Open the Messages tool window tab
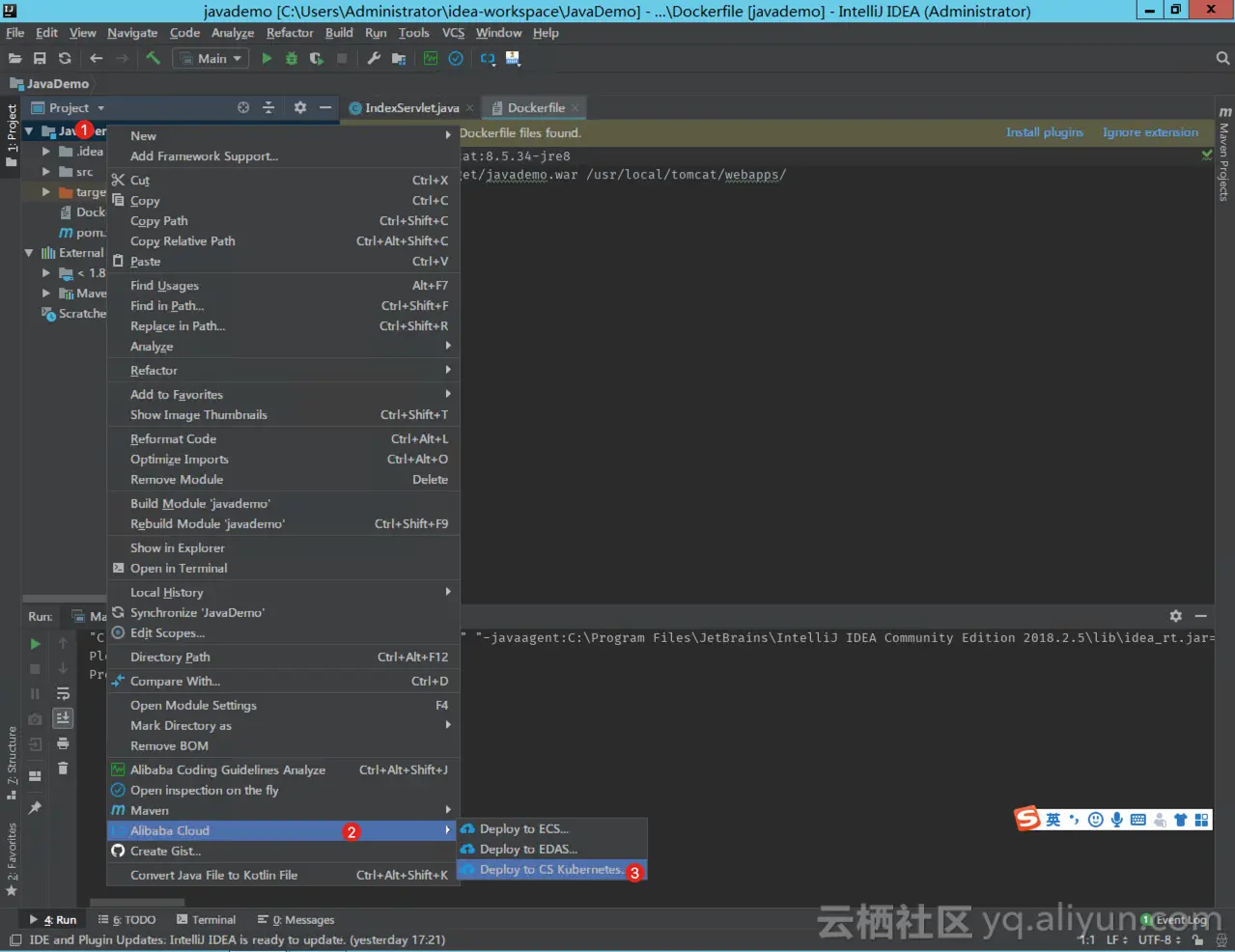Screen dimensions: 1235x952 [x=296, y=920]
